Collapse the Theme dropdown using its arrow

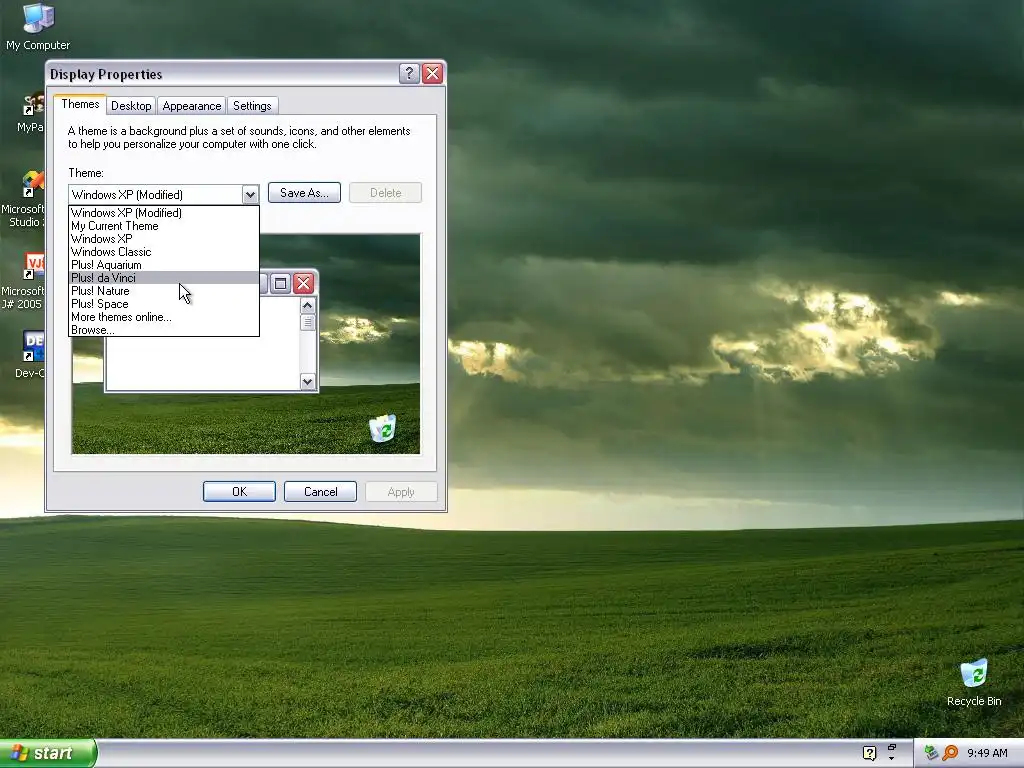pyautogui.click(x=250, y=195)
